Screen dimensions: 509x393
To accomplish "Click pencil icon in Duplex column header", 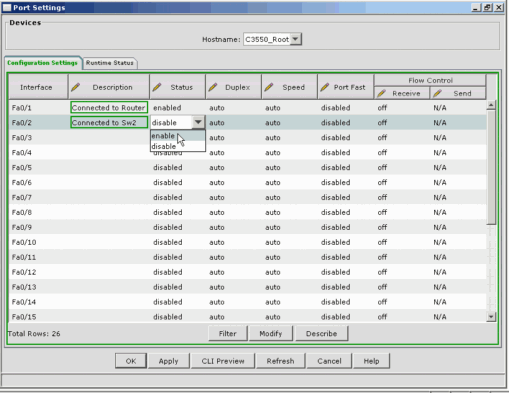I will tap(213, 87).
